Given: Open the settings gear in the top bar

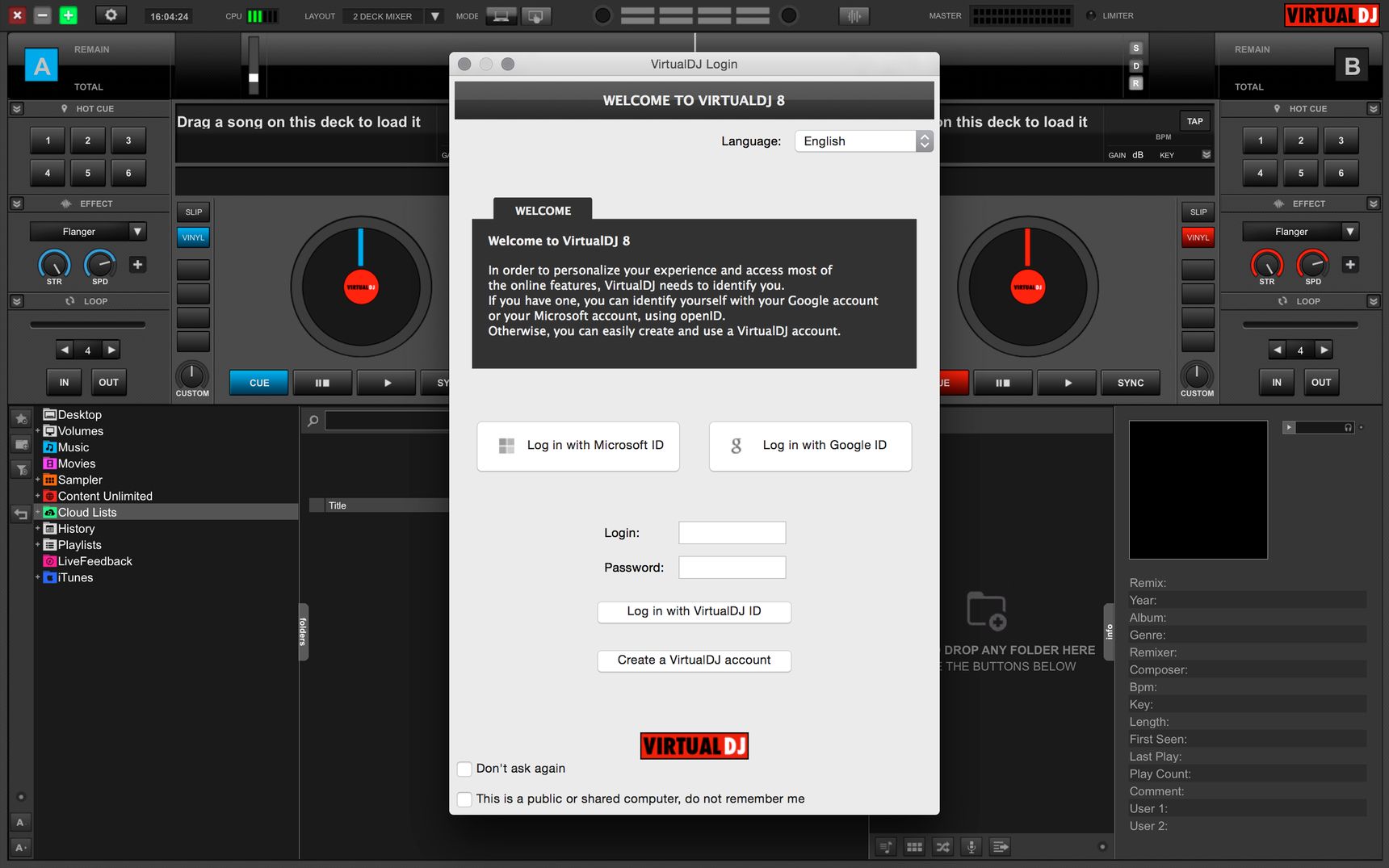Looking at the screenshot, I should point(111,15).
